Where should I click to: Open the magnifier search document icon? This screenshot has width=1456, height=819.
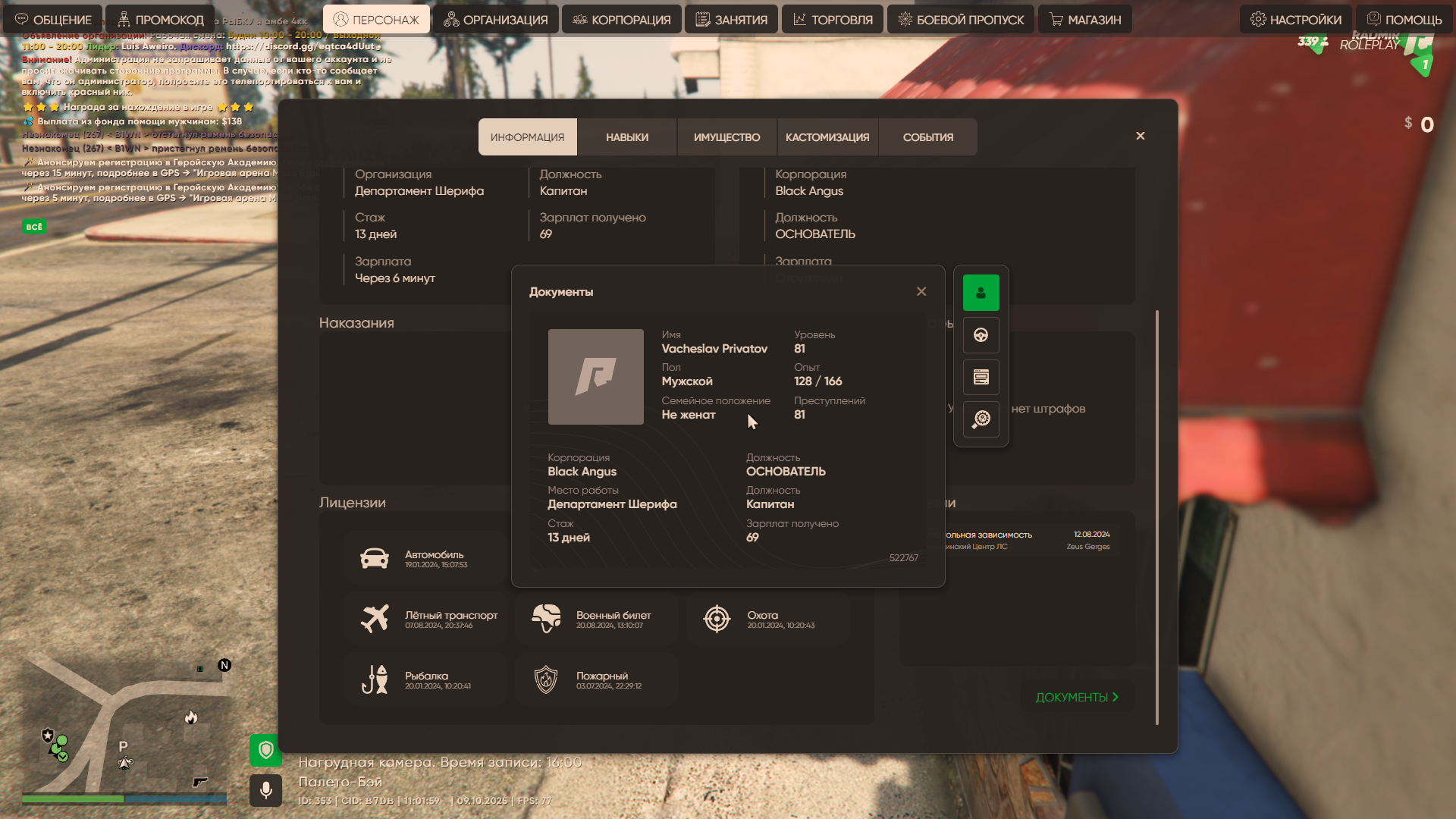point(981,419)
